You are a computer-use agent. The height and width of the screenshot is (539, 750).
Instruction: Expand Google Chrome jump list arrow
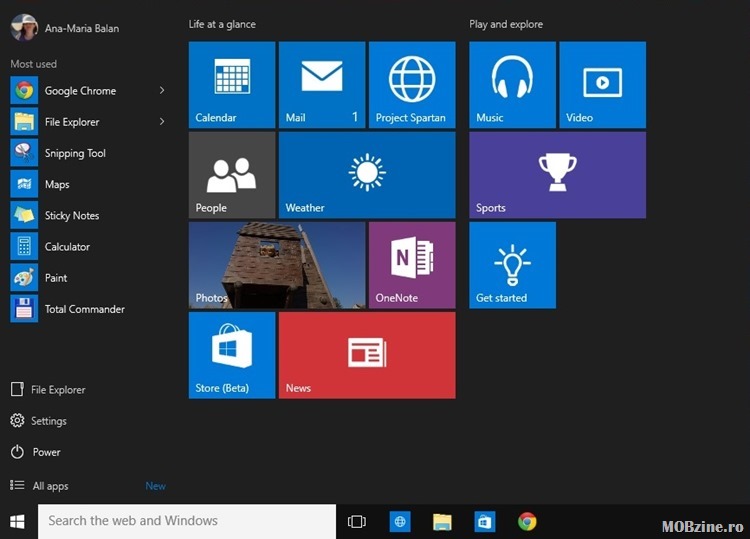(162, 90)
